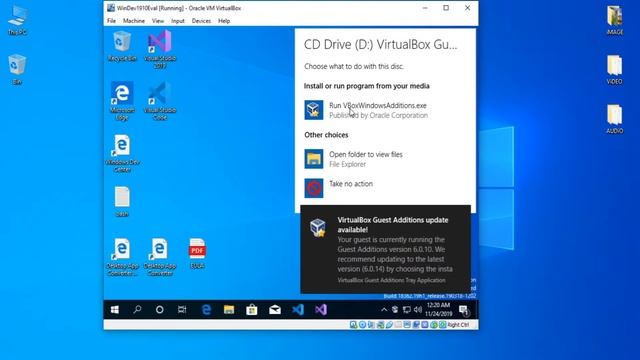This screenshot has width=640, height=360.
Task: Open the Input menu
Action: point(178,21)
